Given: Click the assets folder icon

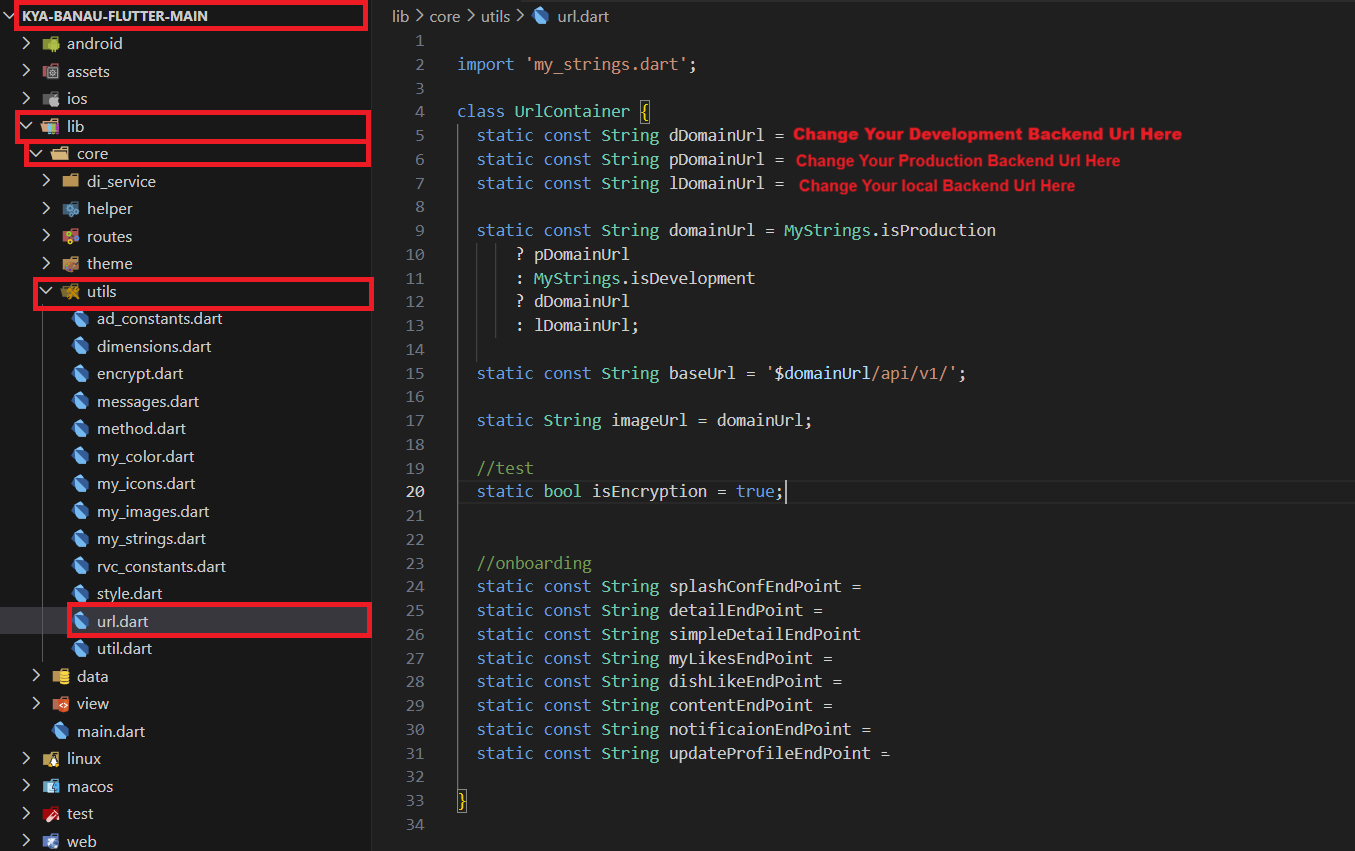Looking at the screenshot, I should coord(51,72).
